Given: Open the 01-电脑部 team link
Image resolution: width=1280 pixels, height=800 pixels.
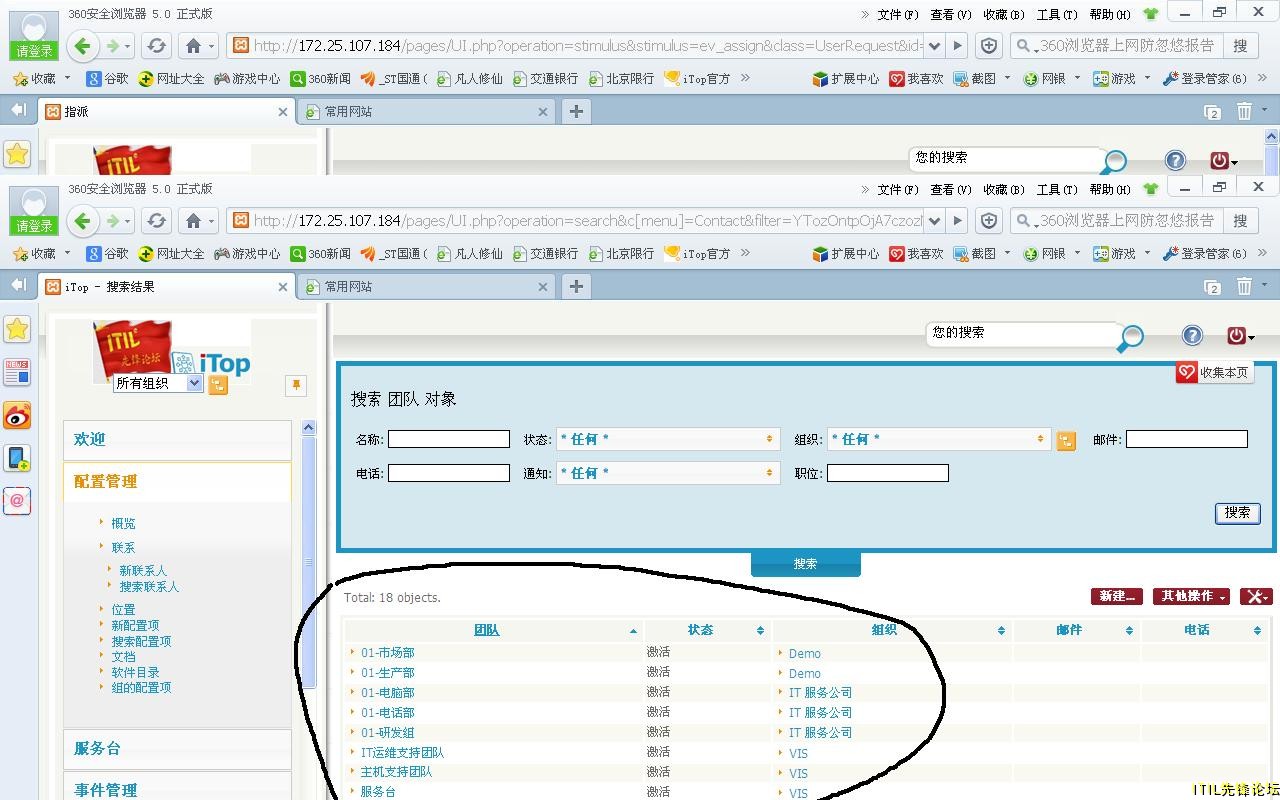Looking at the screenshot, I should (x=387, y=692).
